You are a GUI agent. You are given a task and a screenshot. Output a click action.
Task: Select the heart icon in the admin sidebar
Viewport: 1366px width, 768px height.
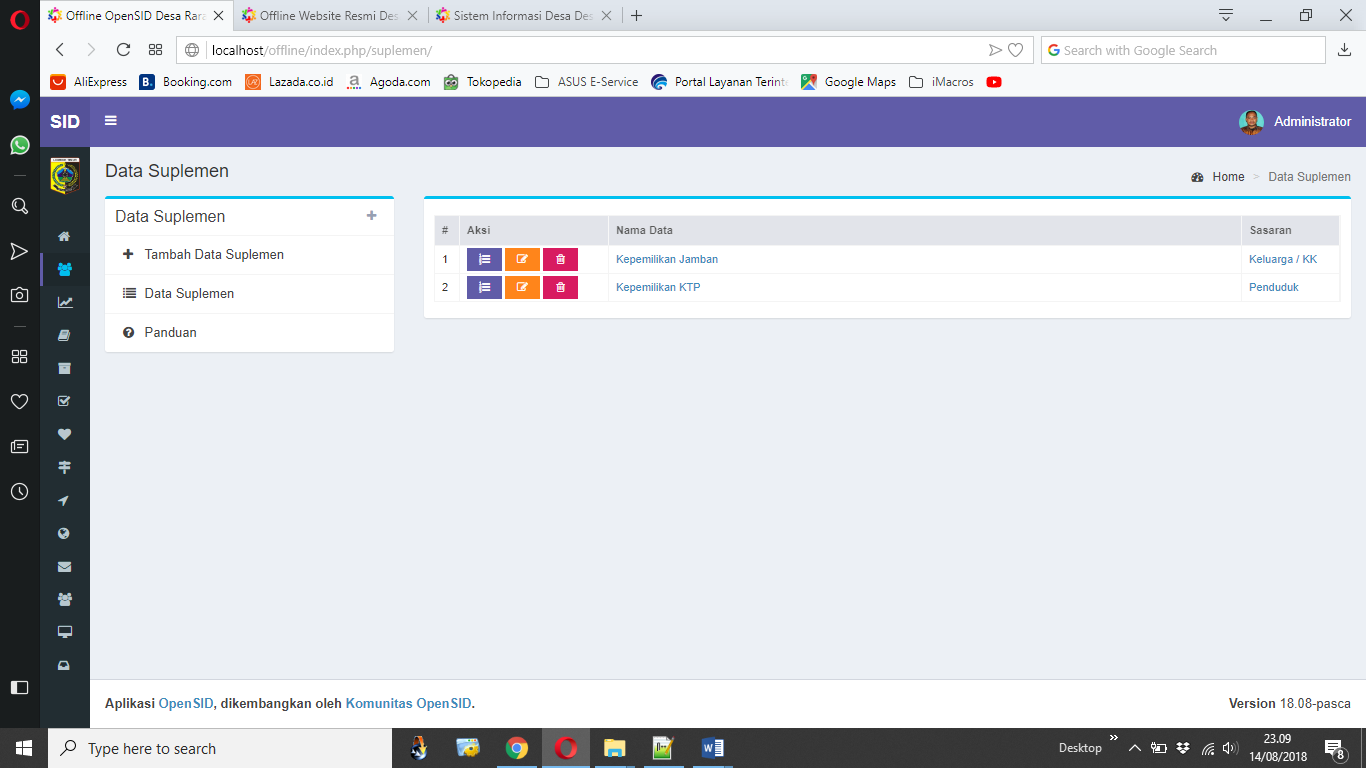click(x=65, y=434)
